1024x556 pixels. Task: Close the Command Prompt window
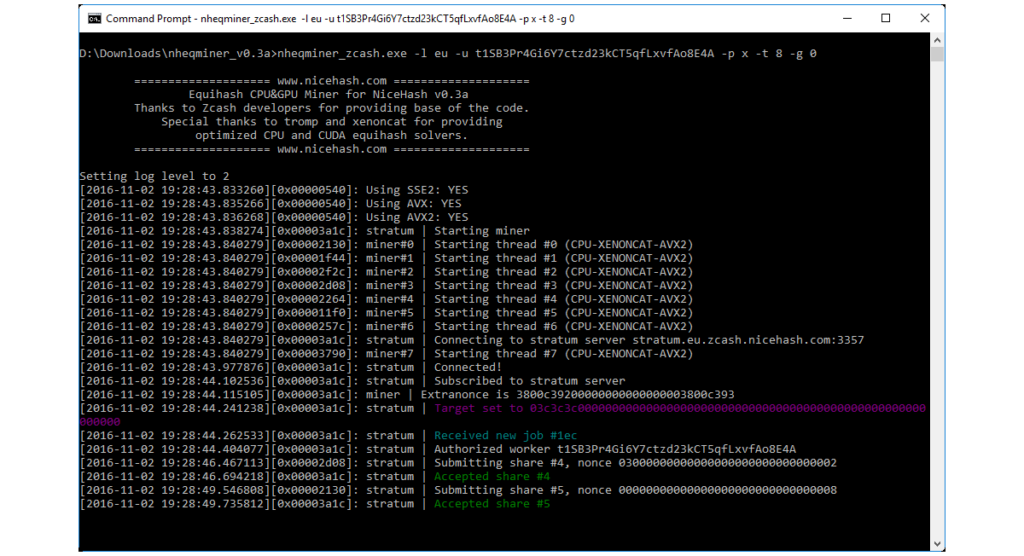925,18
